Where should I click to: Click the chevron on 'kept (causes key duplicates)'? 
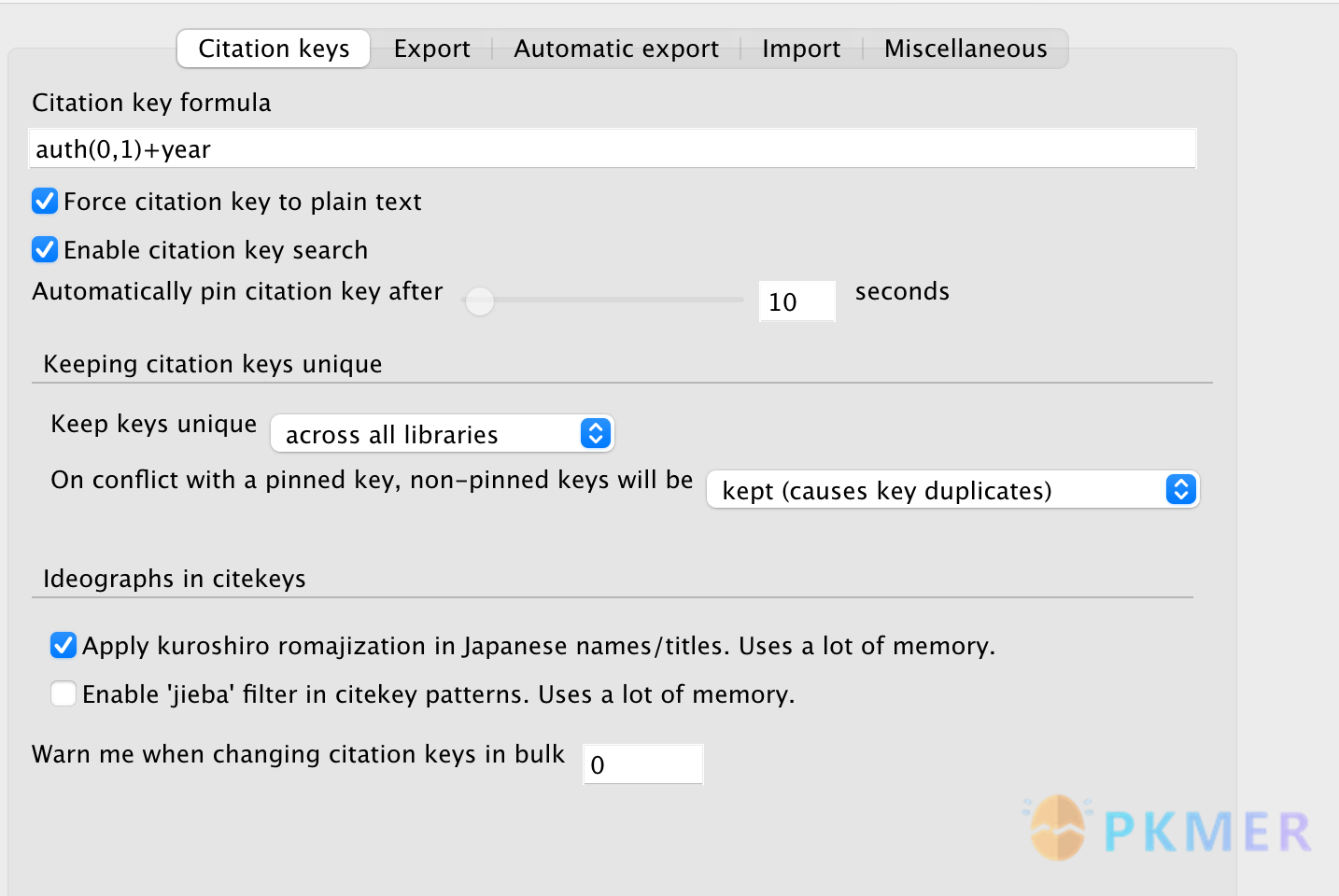coord(1180,489)
